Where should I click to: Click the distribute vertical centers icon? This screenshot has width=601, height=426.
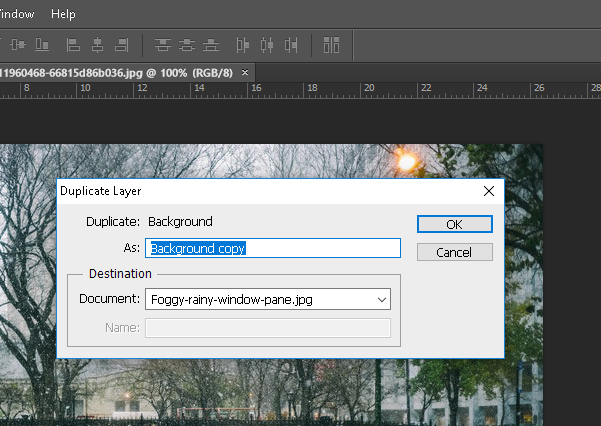(x=186, y=45)
